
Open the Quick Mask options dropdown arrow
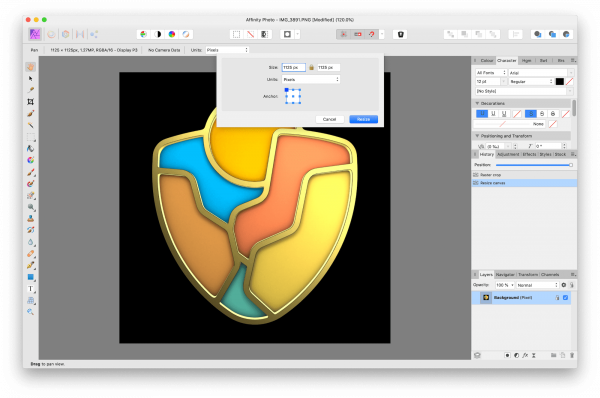pos(298,34)
